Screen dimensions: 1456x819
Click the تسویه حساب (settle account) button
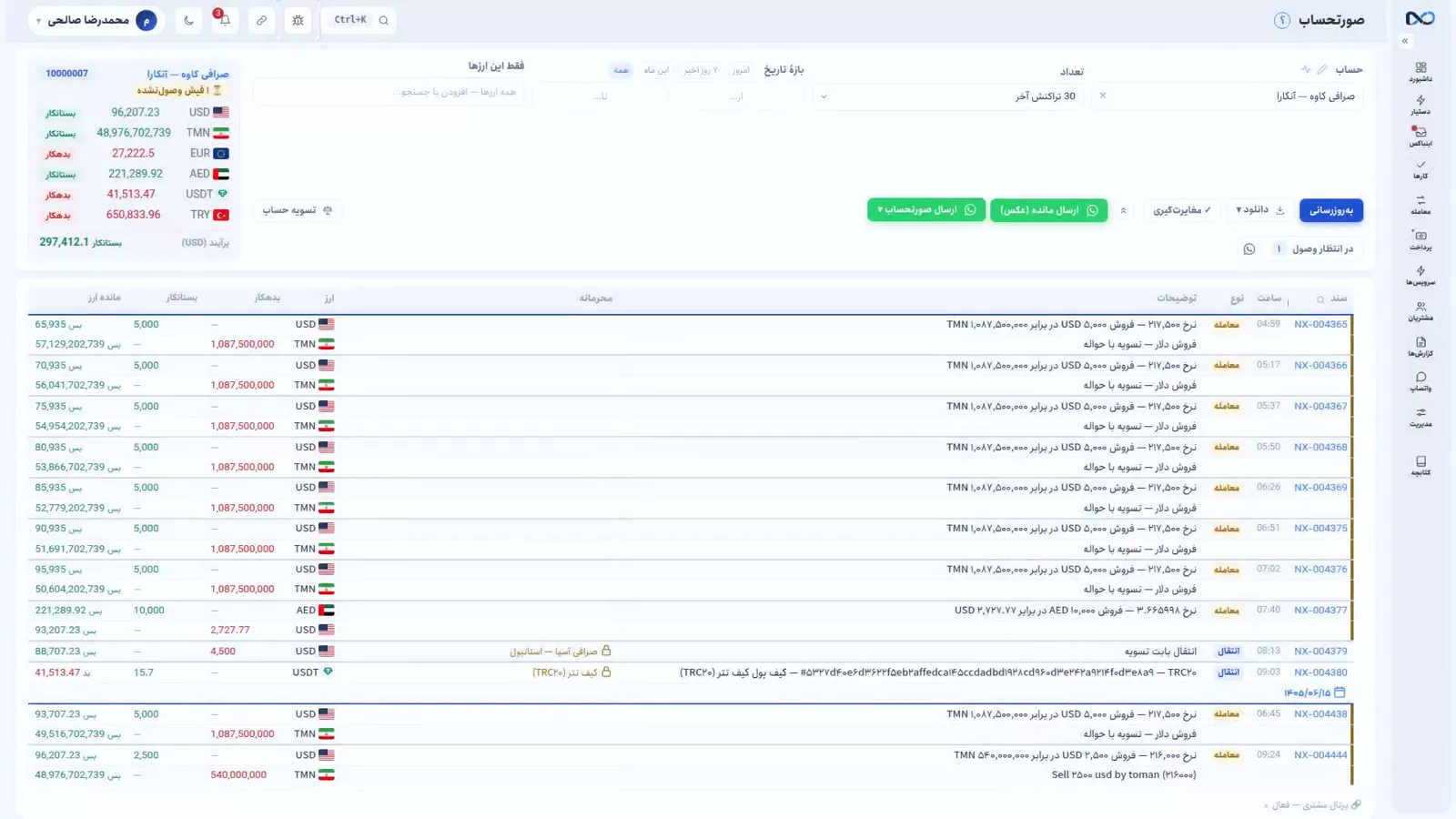(x=297, y=210)
